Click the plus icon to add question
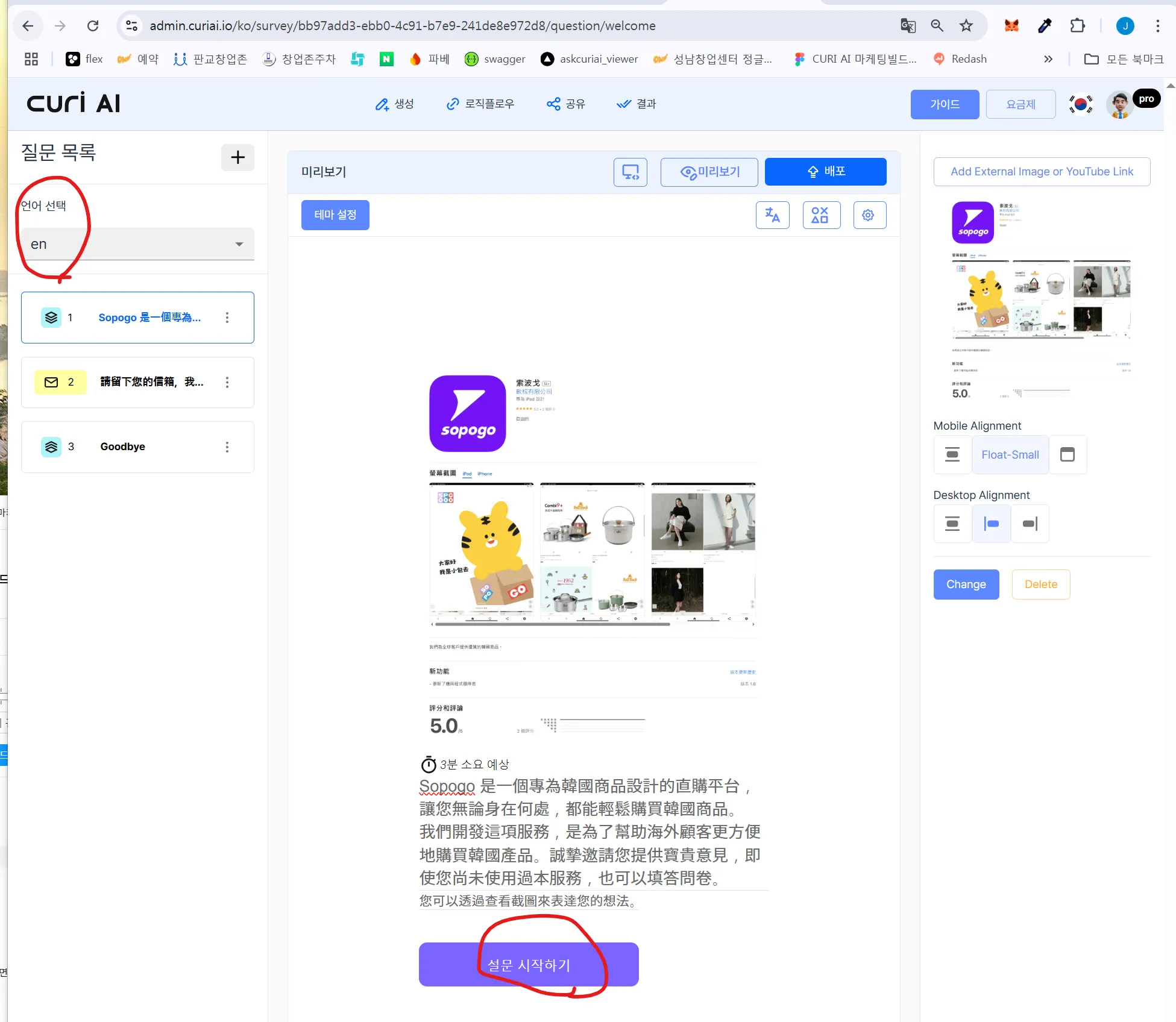Viewport: 1176px width, 1022px height. point(237,157)
